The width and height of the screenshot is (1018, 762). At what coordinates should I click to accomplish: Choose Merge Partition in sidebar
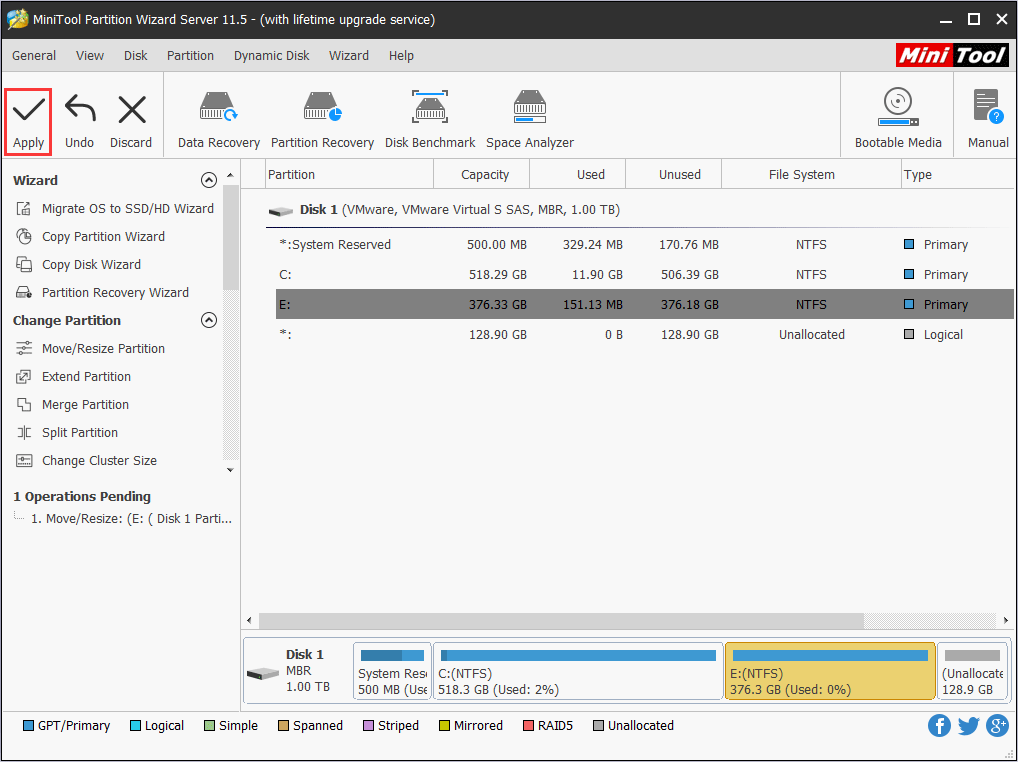click(73, 404)
